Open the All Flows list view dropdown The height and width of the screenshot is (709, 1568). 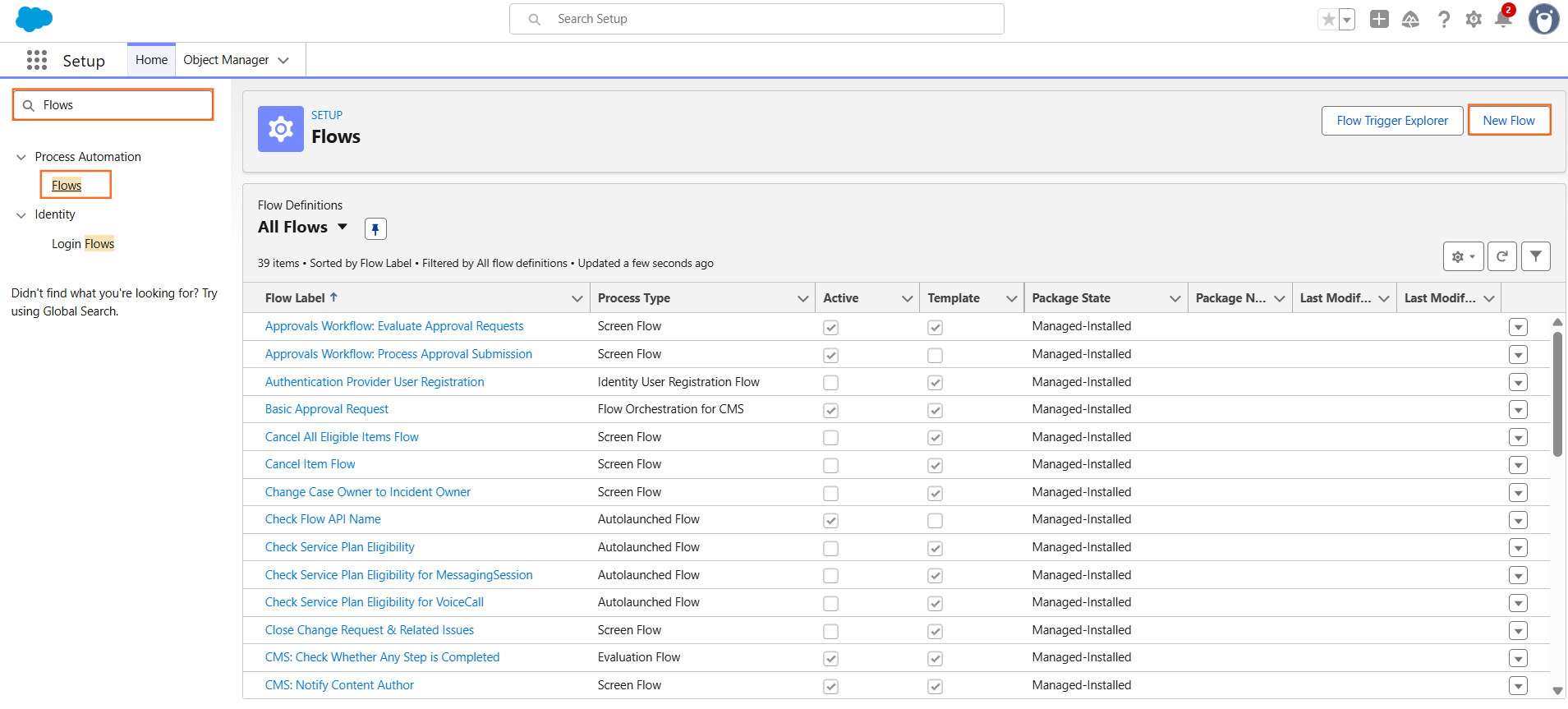pos(343,227)
